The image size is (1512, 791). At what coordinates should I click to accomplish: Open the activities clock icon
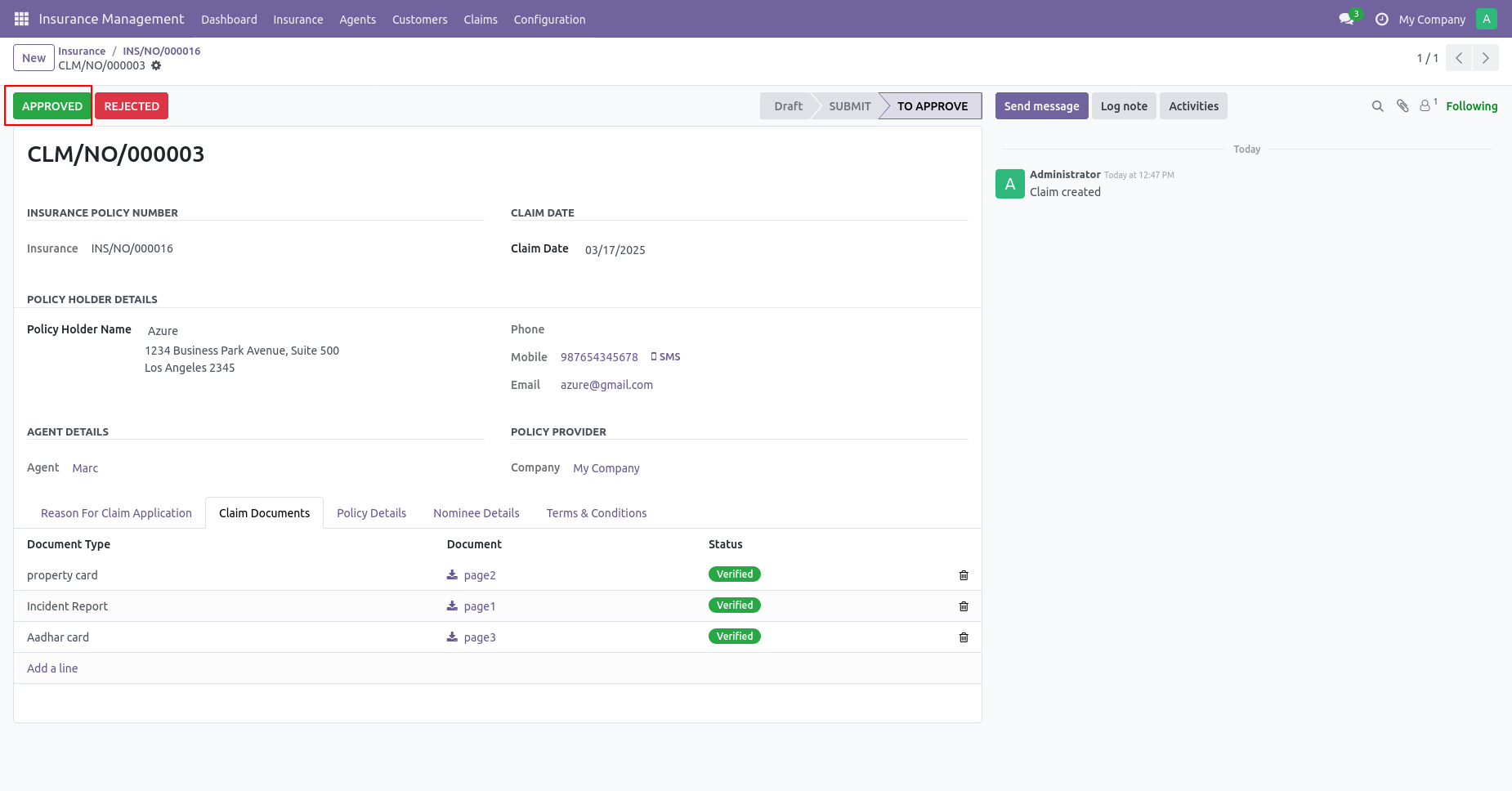[1382, 19]
